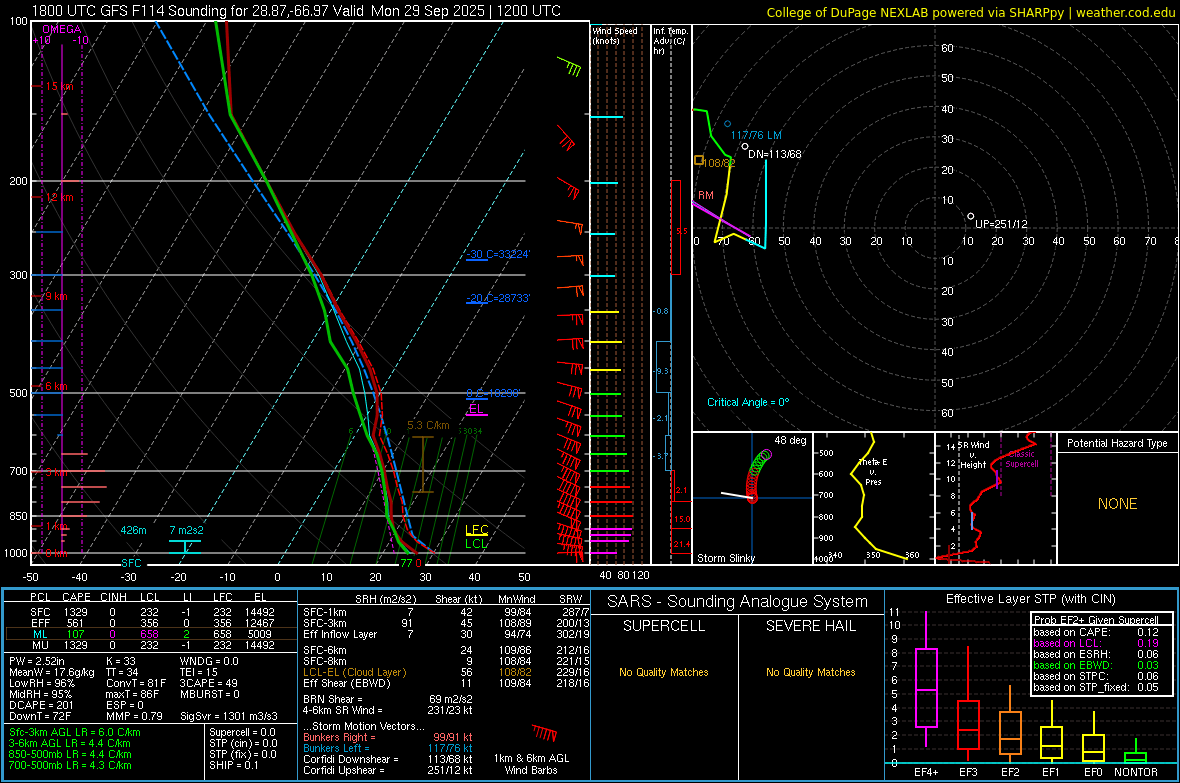Click the Bunkers Left = 117/76 kt line
The width and height of the screenshot is (1180, 783).
tap(388, 748)
